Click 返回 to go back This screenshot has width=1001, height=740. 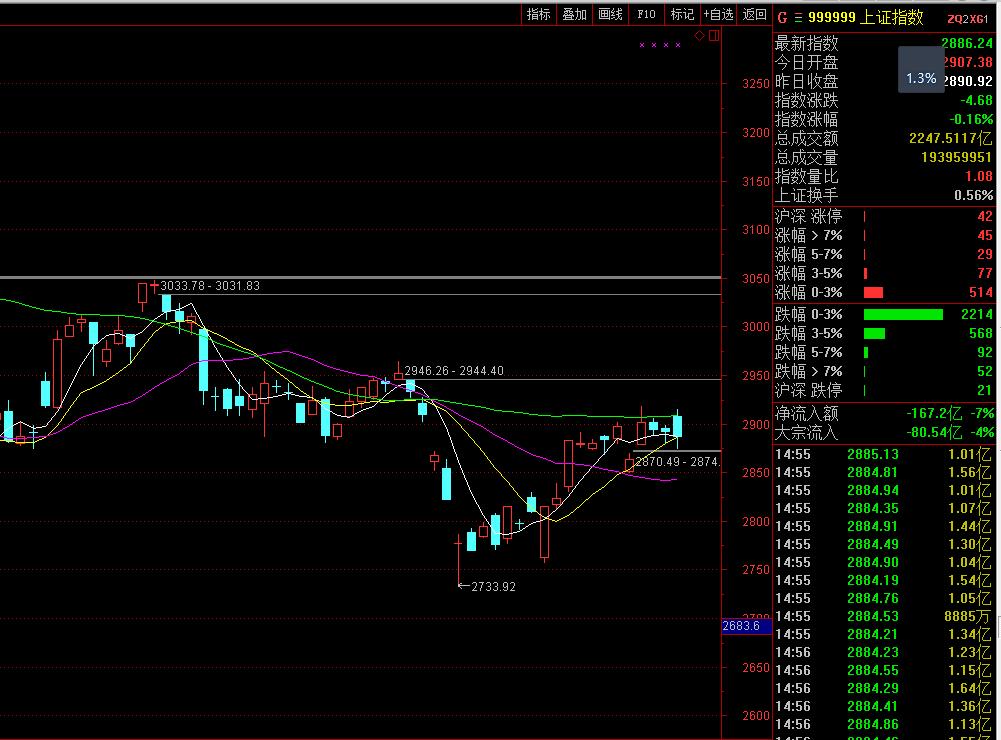755,14
